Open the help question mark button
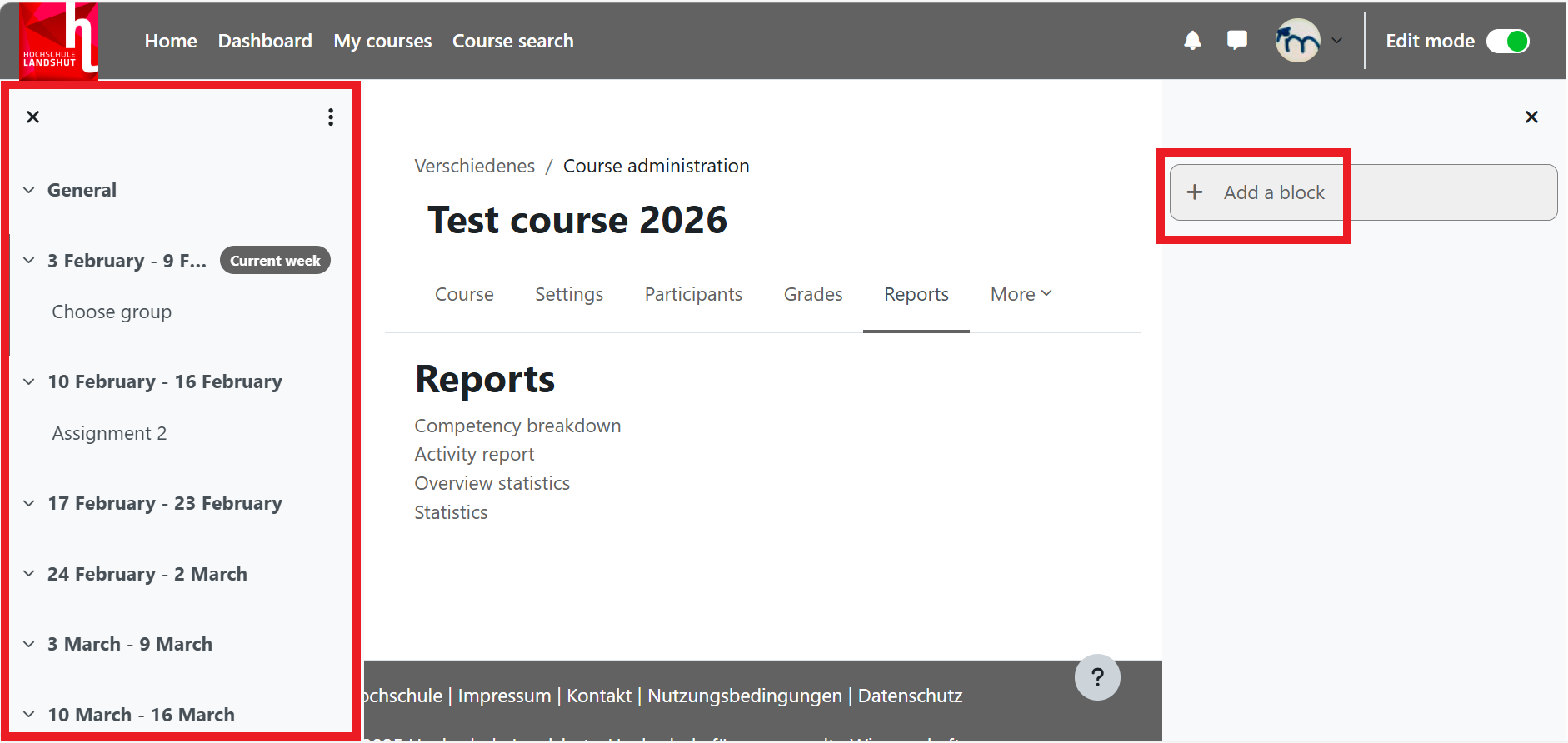The width and height of the screenshot is (1568, 743). click(1096, 677)
